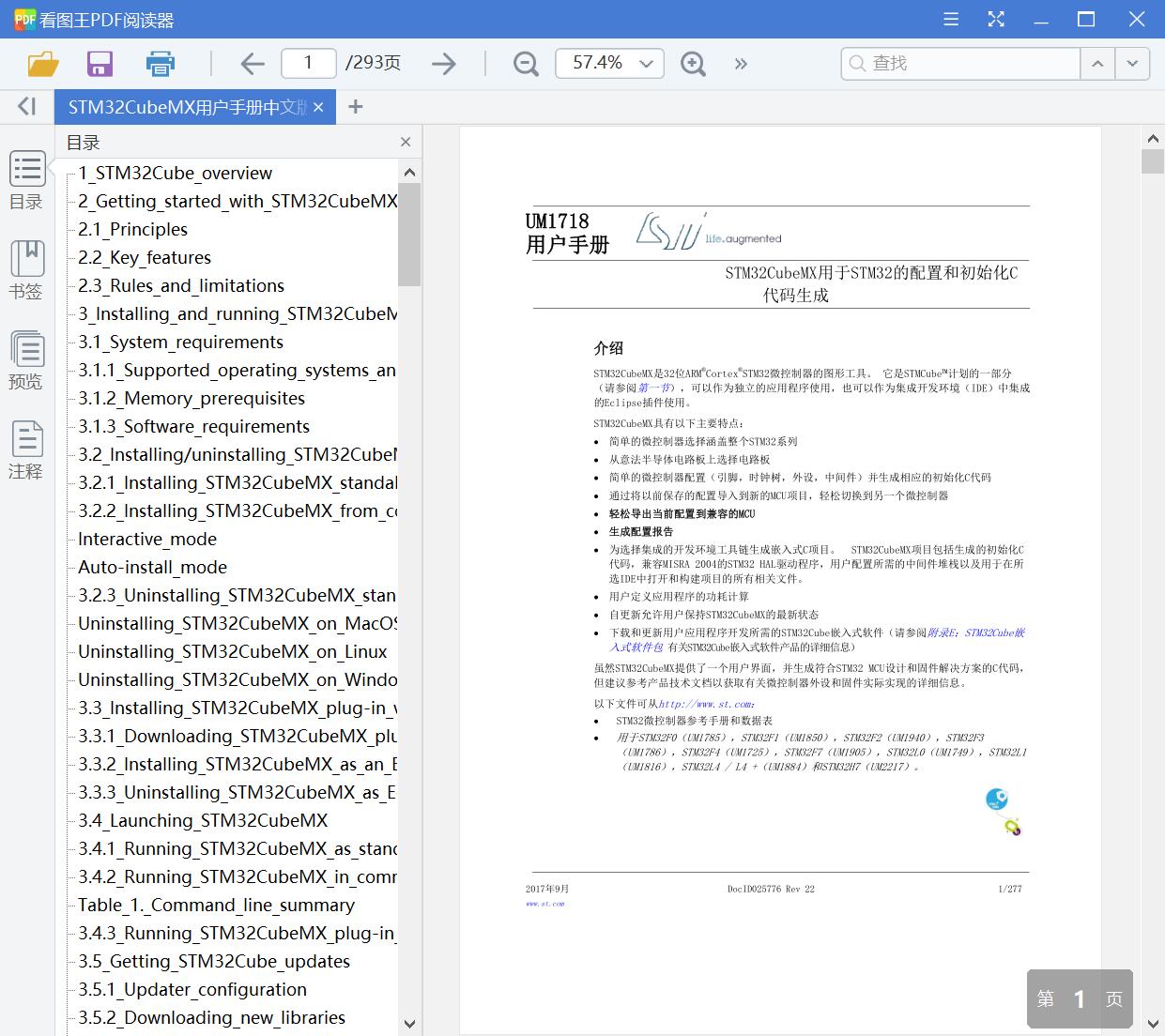
Task: Click the 第 1 页 page indicator badge
Action: click(x=1080, y=998)
